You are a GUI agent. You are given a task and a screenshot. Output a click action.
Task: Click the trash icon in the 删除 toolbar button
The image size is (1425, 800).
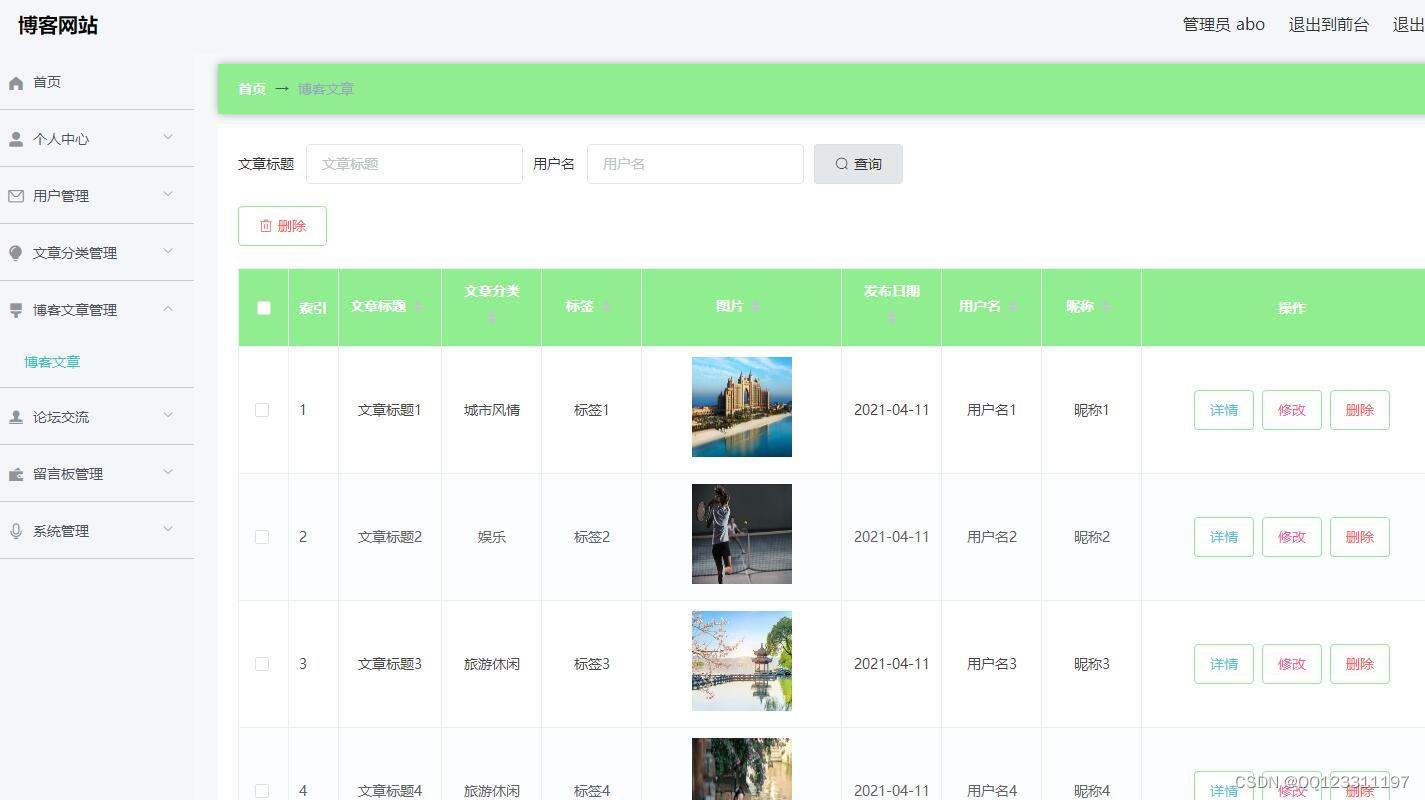tap(266, 226)
